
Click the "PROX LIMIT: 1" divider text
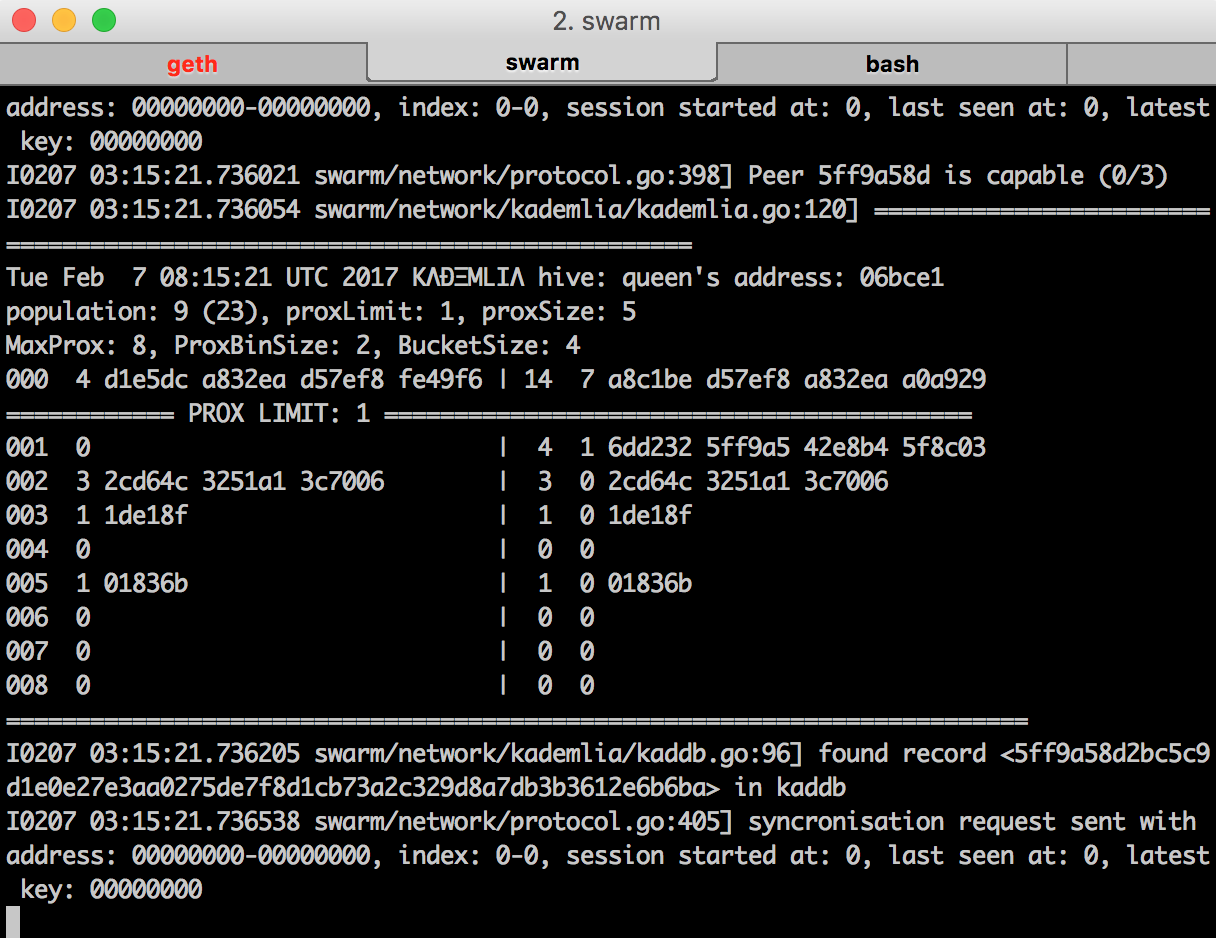[279, 413]
